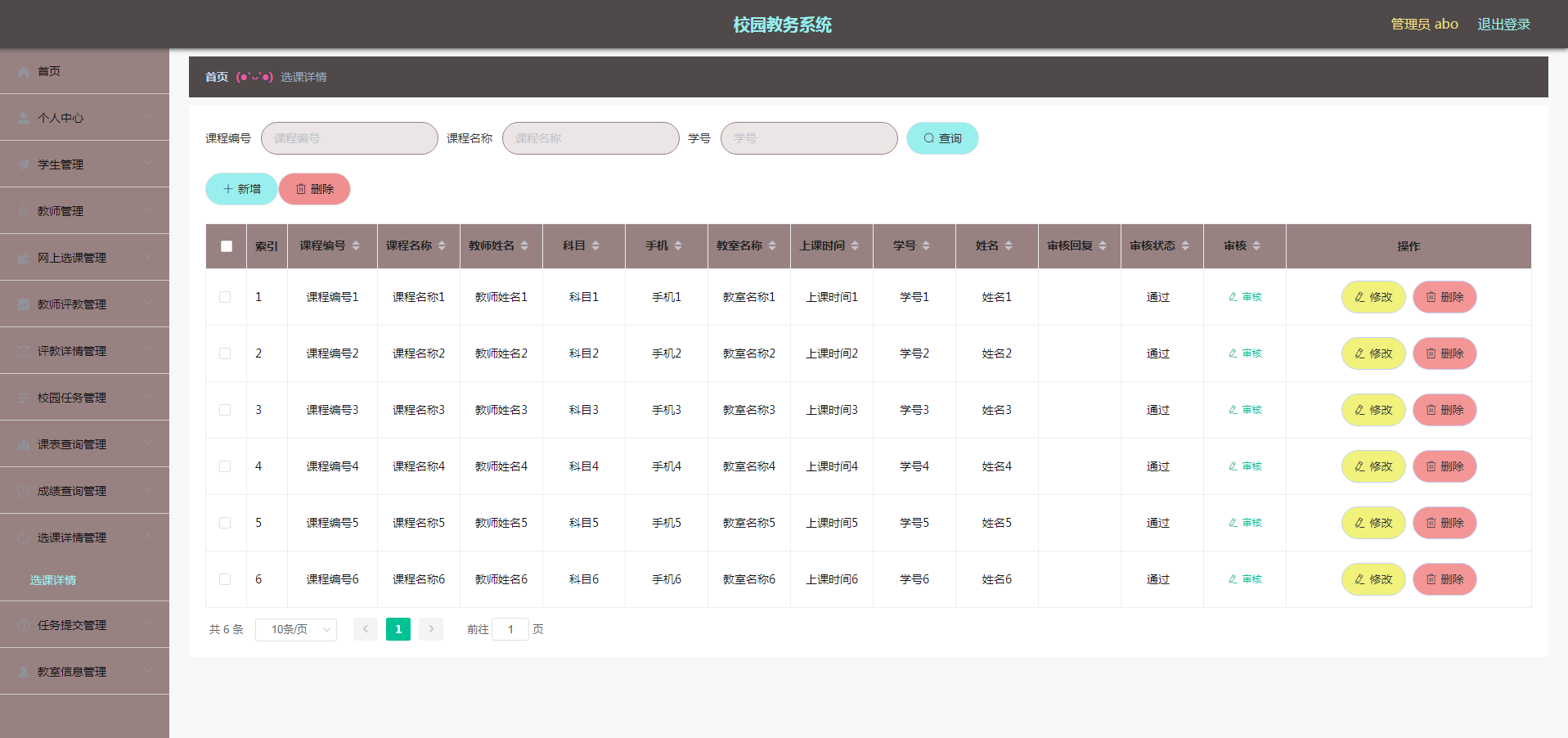Sort the 姓名 column using its sort arrows
1568x738 pixels.
1009,246
